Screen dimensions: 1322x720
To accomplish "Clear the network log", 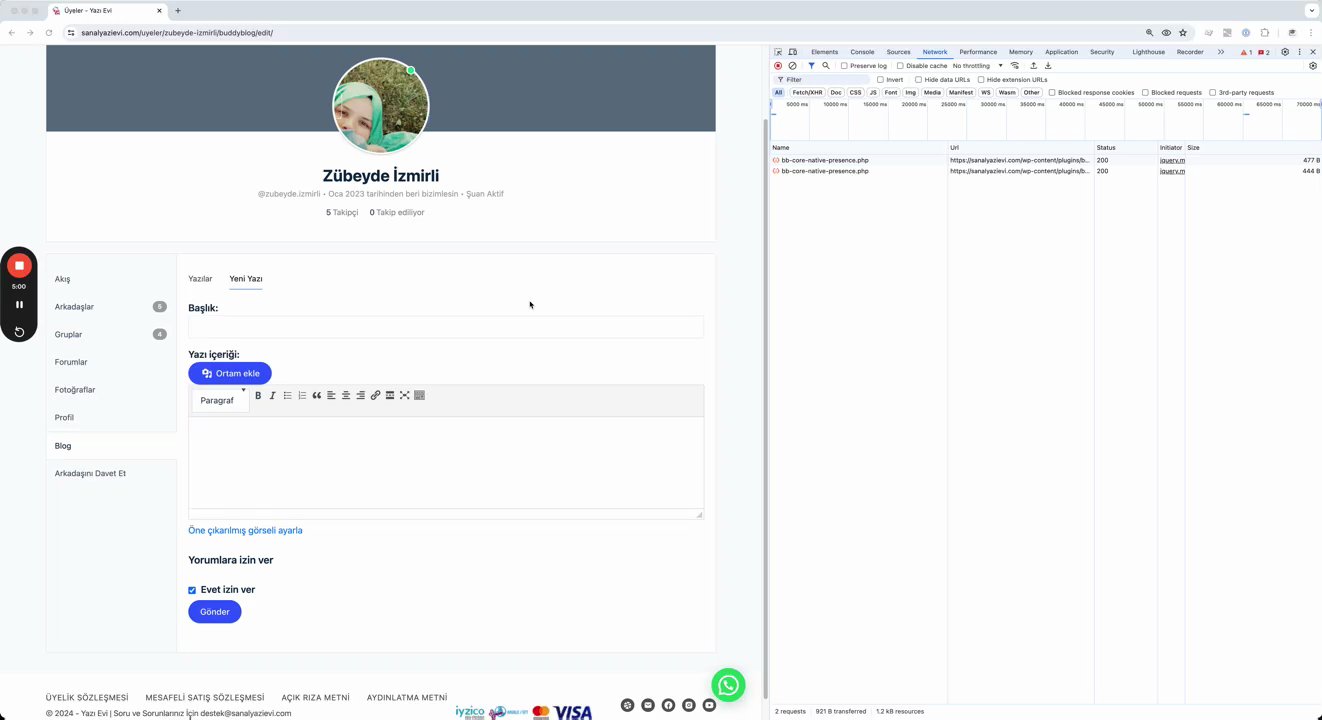I will click(x=792, y=66).
